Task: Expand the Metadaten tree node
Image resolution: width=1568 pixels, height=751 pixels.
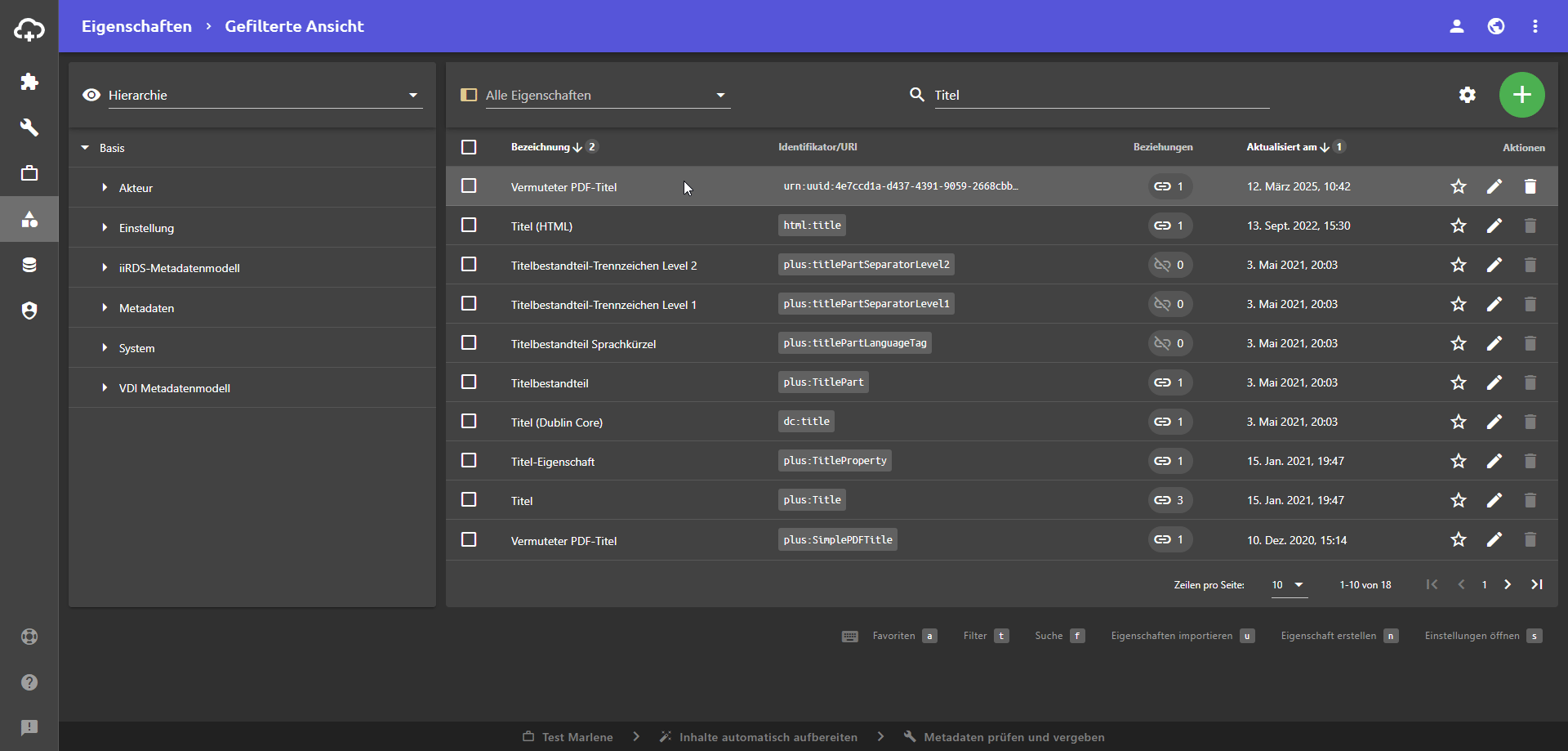Action: 105,308
